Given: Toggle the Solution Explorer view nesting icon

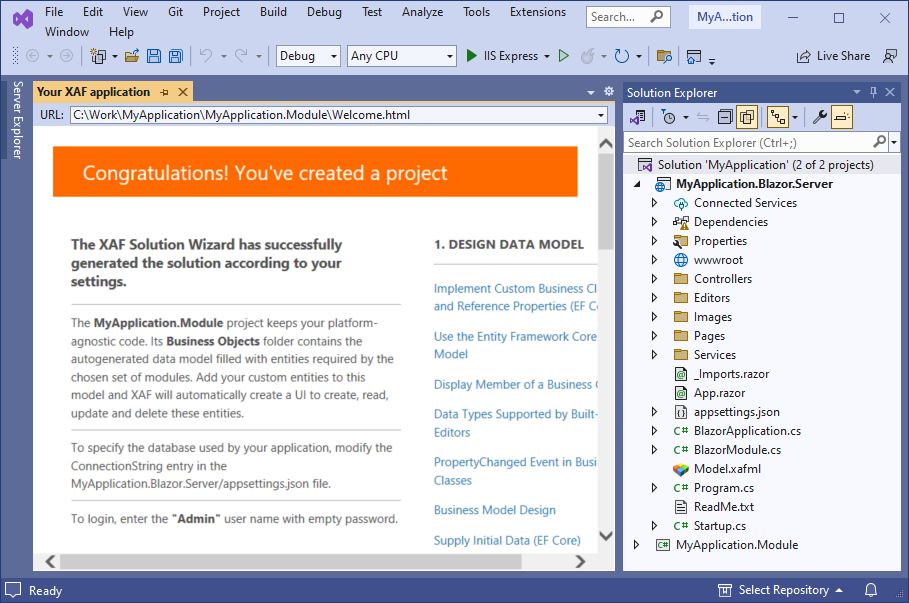Looking at the screenshot, I should click(x=777, y=118).
